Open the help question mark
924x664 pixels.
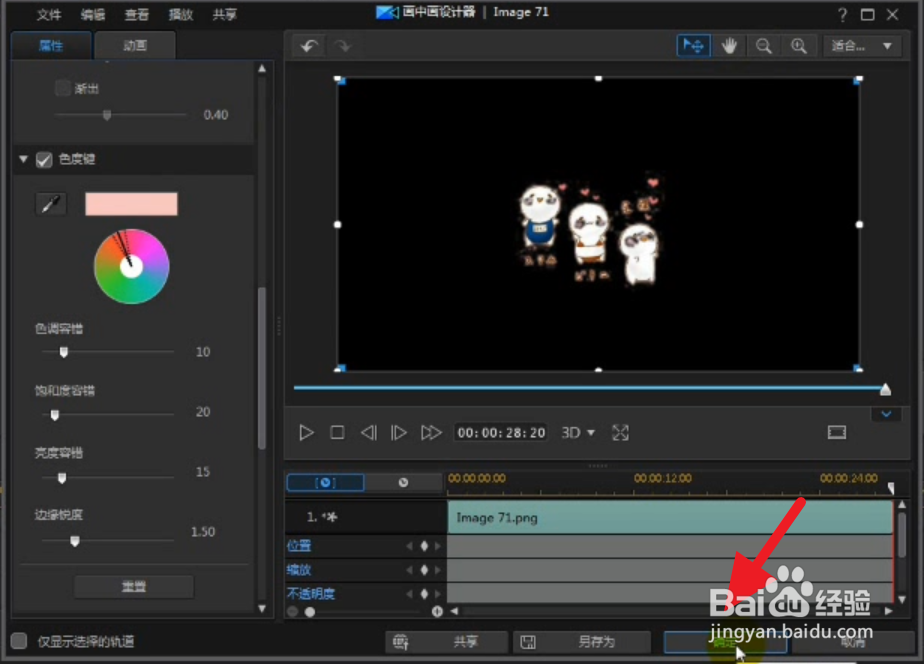point(842,14)
